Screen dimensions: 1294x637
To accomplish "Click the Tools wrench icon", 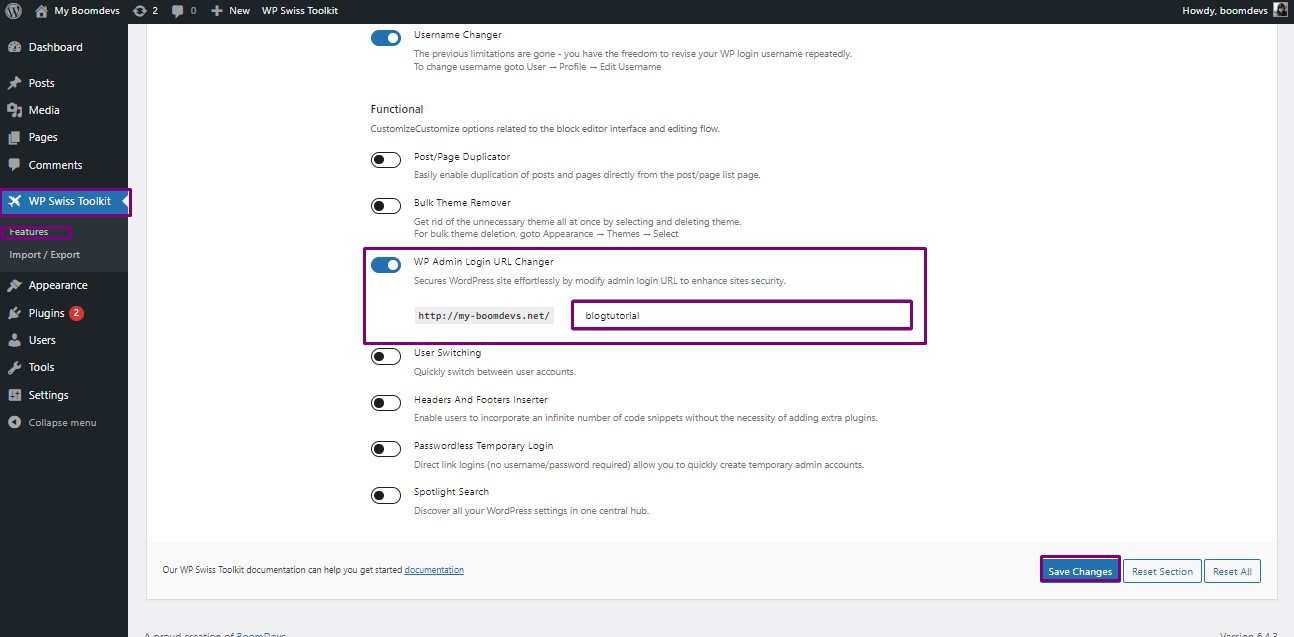I will 14,367.
